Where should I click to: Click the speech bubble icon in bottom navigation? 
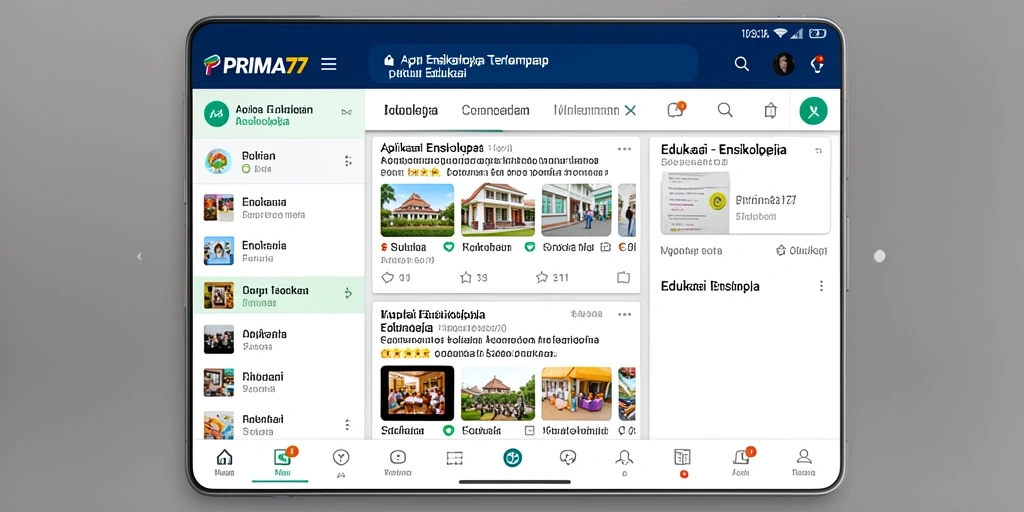tap(568, 458)
